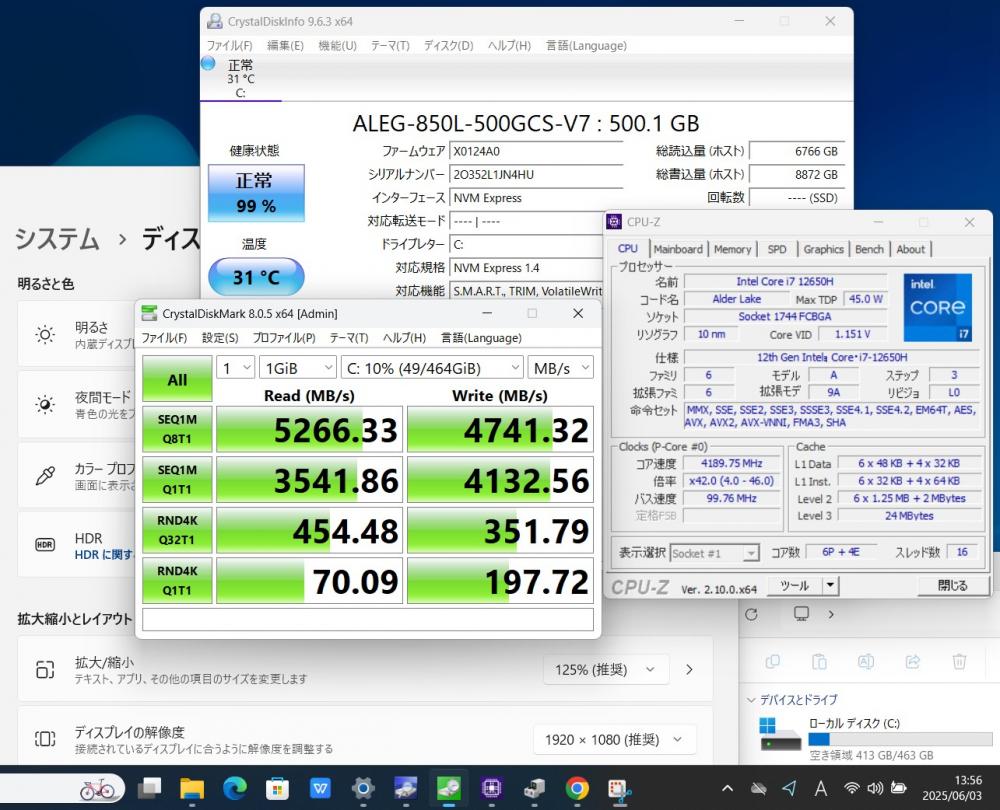Click the share icon in Explorer toolbar
1000x810 pixels.
912,661
